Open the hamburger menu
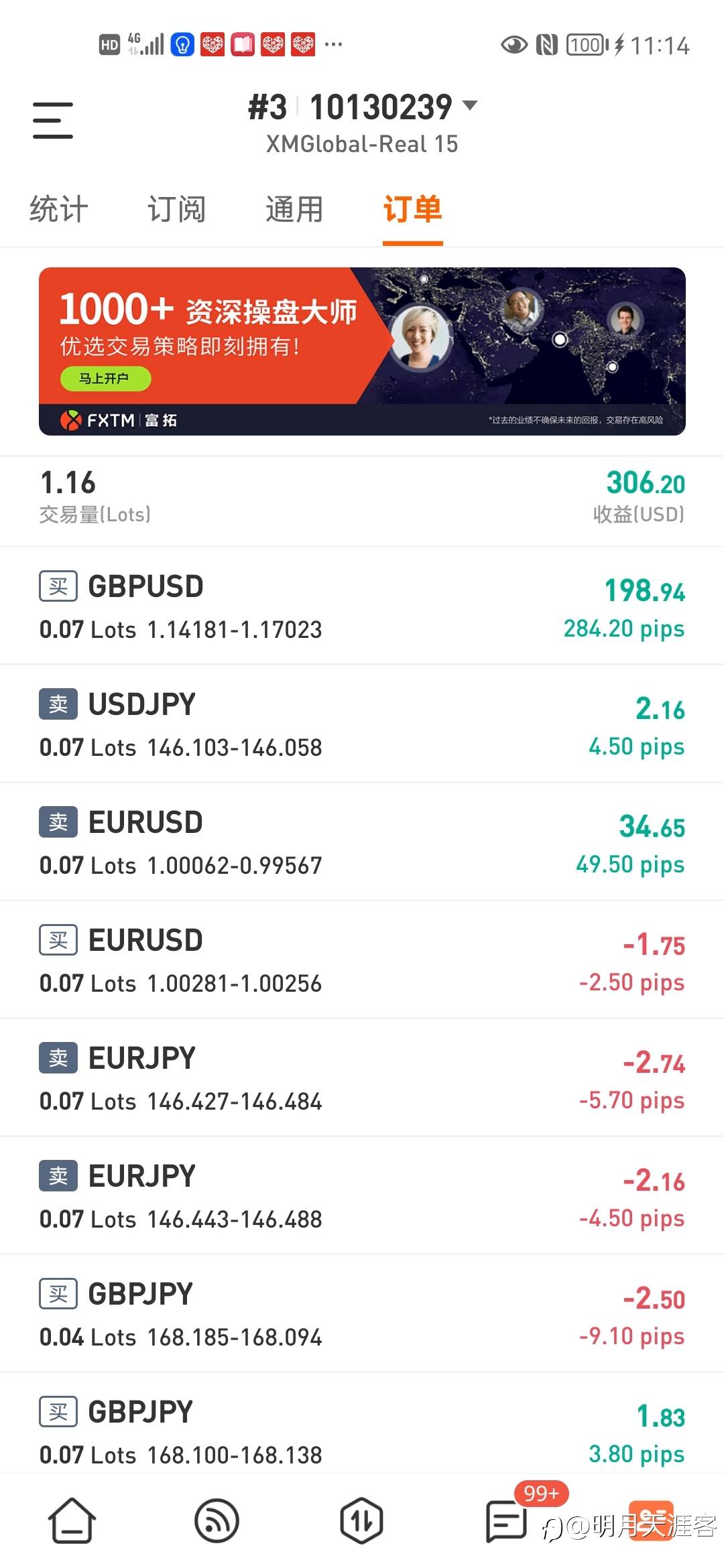This screenshot has height=1568, width=724. 53,121
